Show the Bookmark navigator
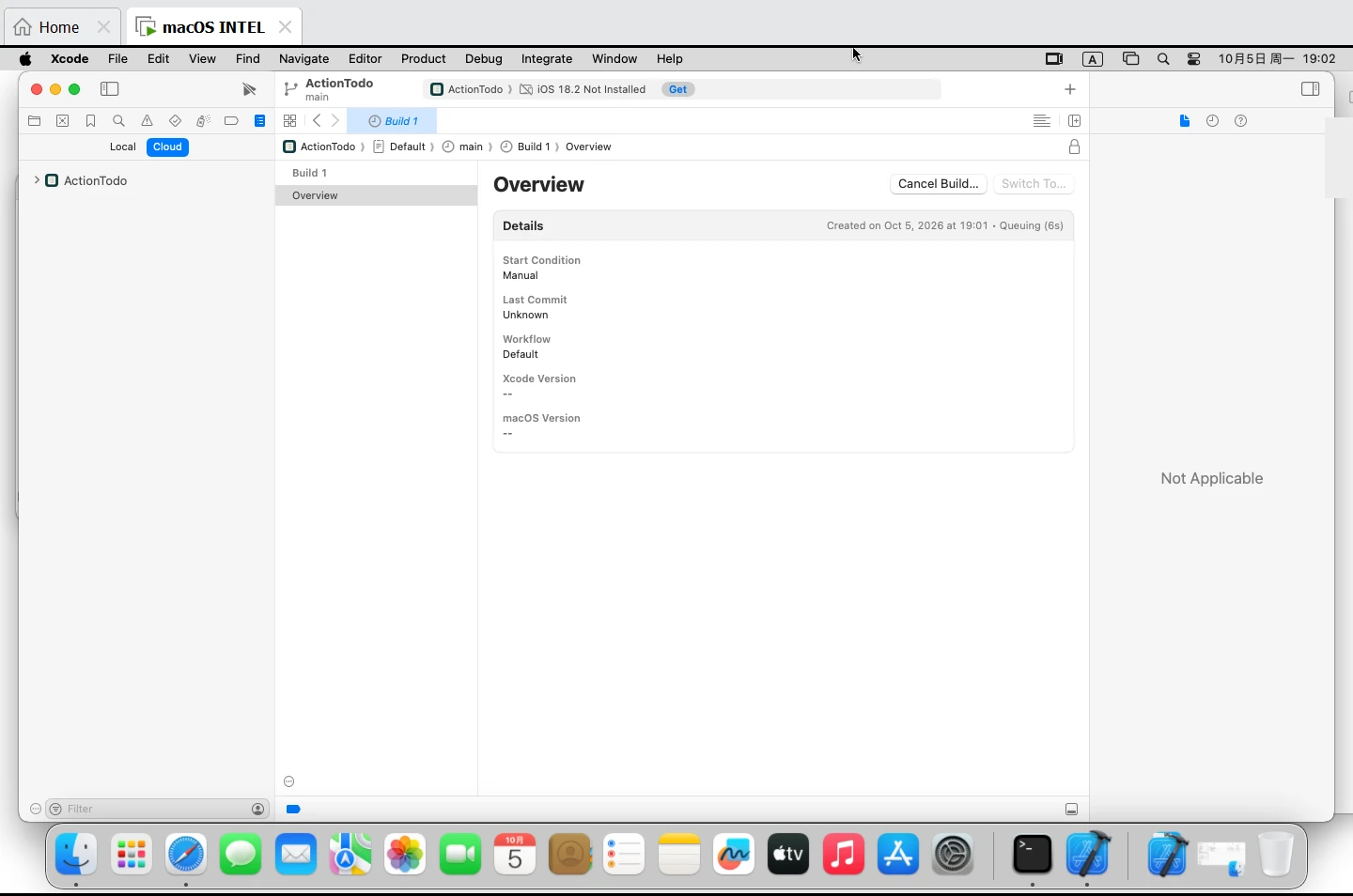This screenshot has height=896, width=1353. [91, 121]
